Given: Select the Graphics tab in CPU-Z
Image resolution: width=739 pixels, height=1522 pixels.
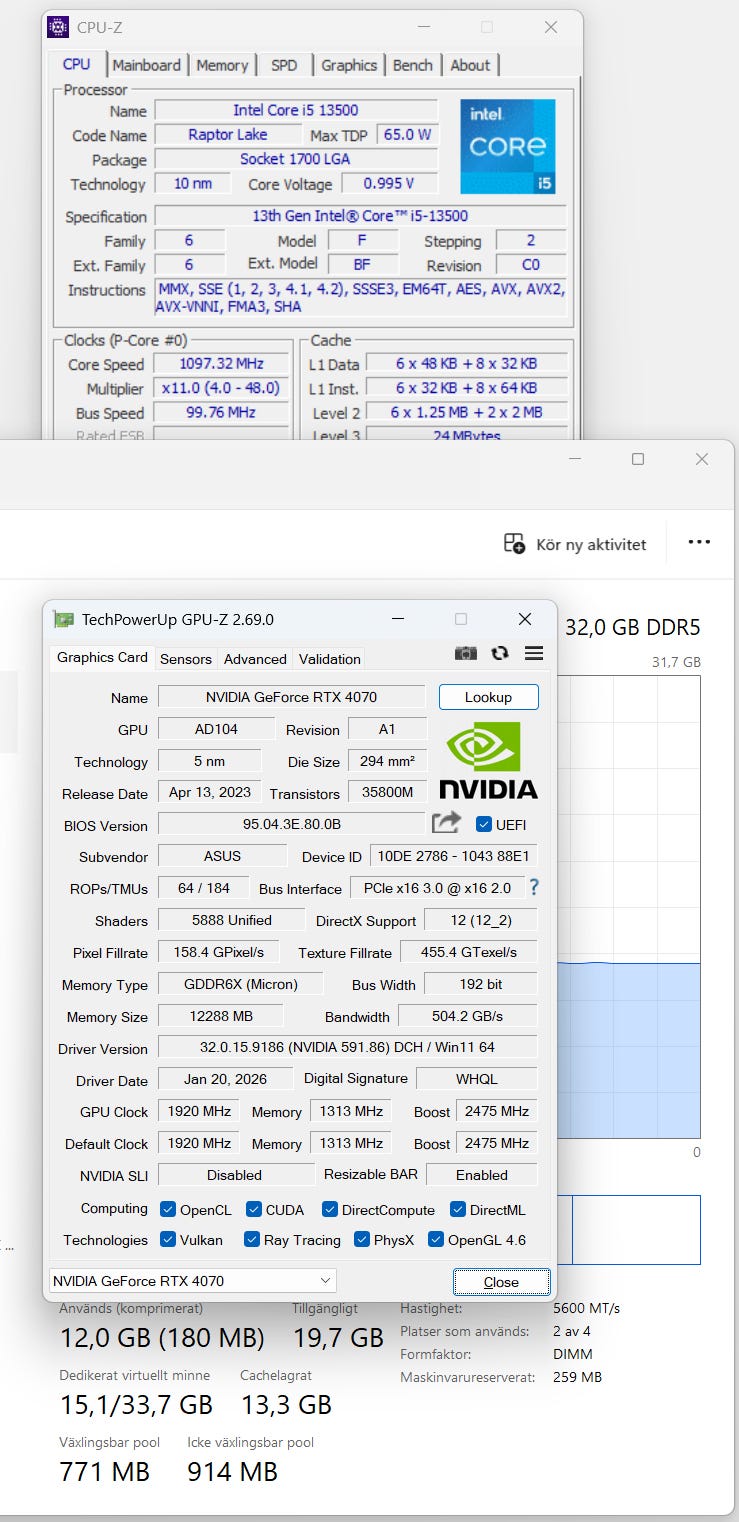Looking at the screenshot, I should pos(349,65).
